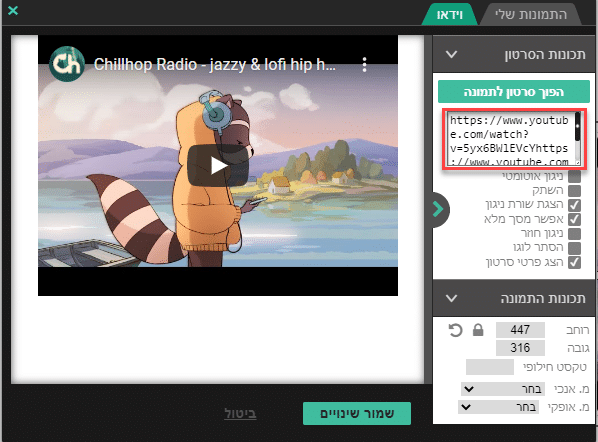Viewport: 598px width, 442px height.
Task: Click the טקסט חילופי alt text field
Action: click(x=490, y=367)
